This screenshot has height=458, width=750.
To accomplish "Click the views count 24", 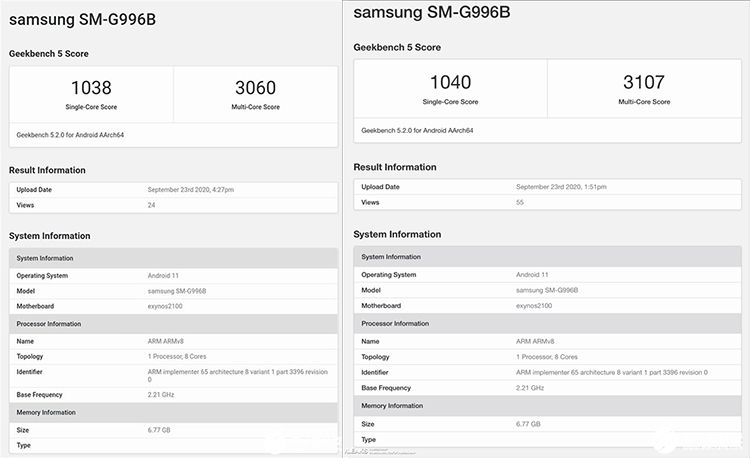I will 151,205.
